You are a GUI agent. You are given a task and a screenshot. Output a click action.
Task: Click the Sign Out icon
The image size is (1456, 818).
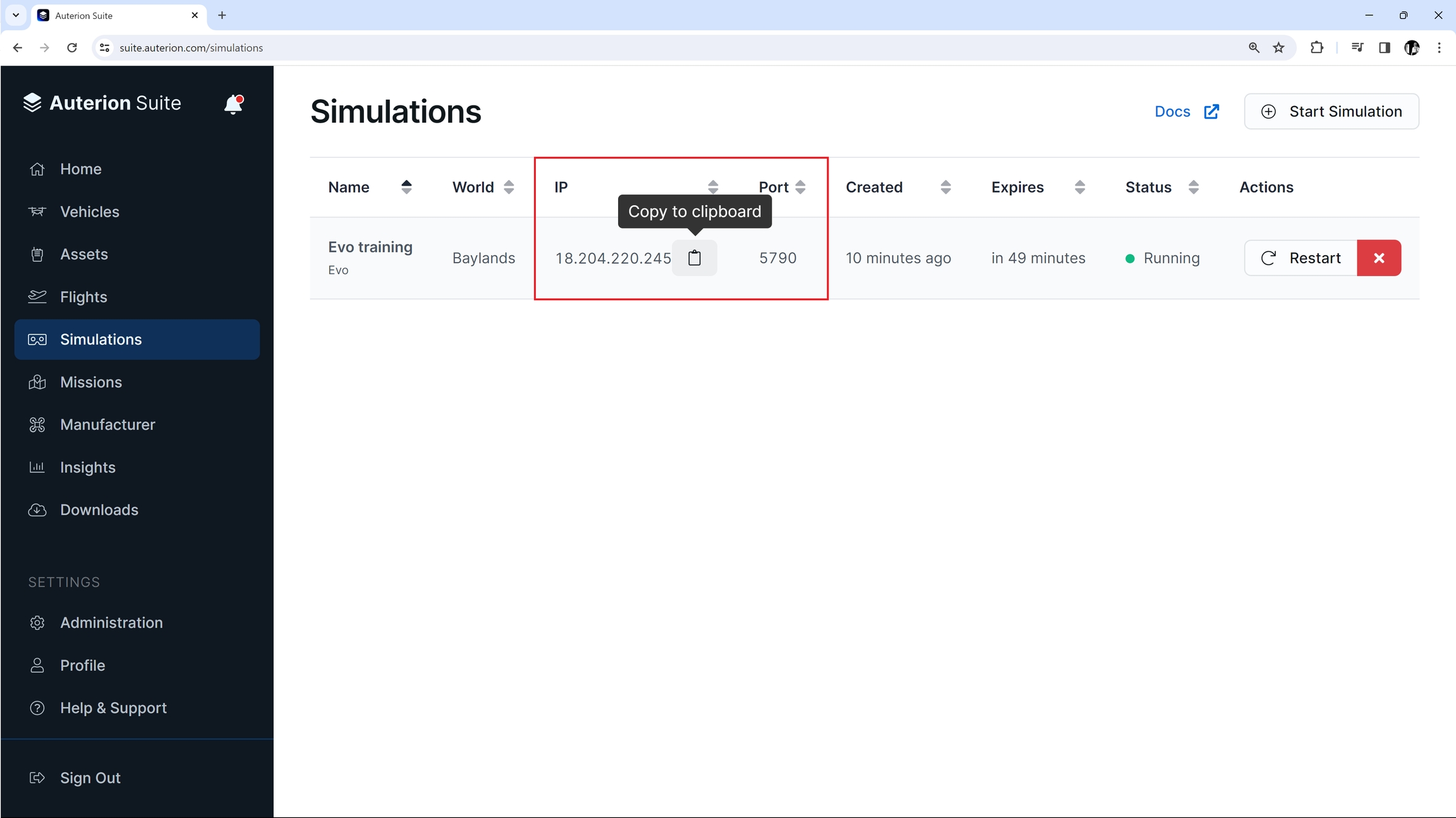click(x=37, y=778)
